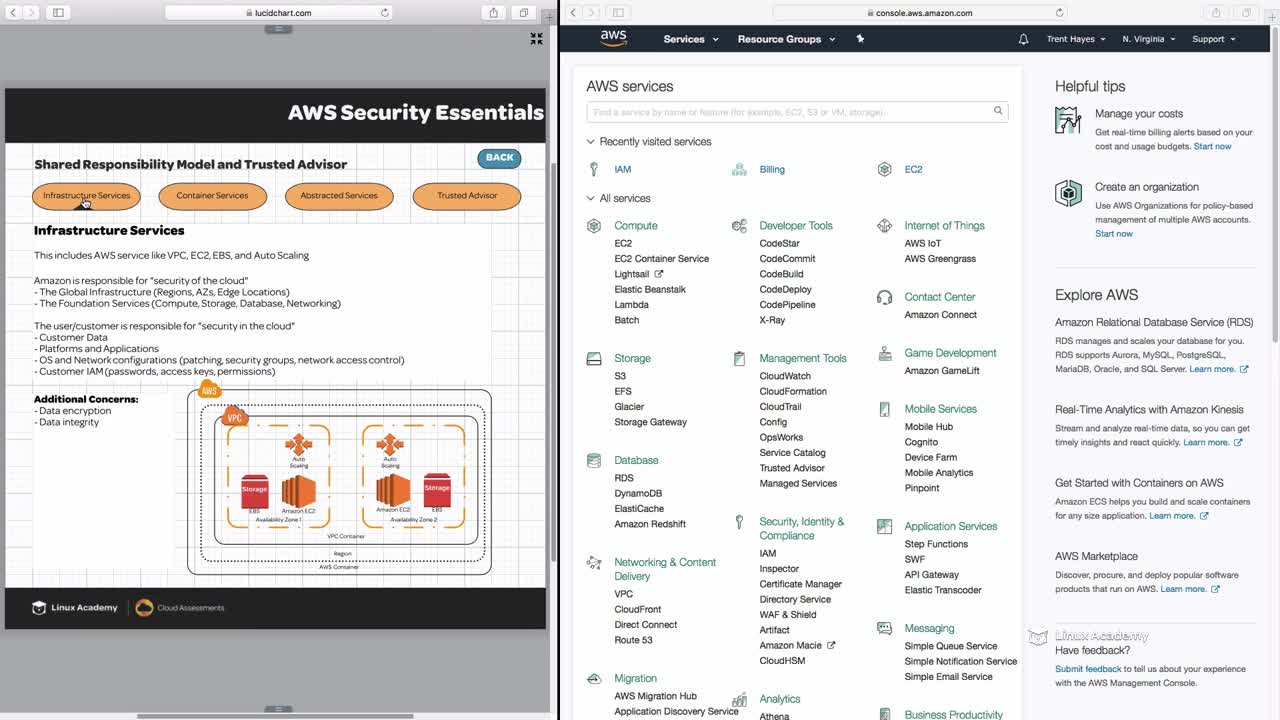Click the Security, Identity & Compliance icon
This screenshot has height=720, width=1280.
click(739, 522)
